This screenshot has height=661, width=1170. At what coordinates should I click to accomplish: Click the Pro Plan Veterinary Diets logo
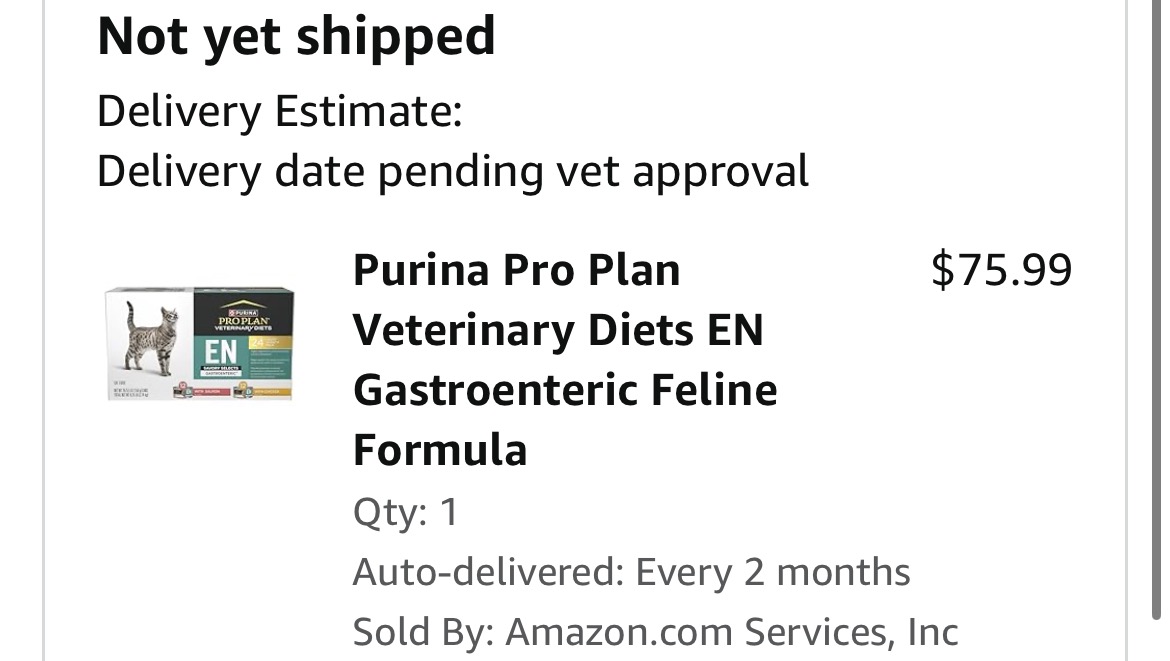(243, 316)
